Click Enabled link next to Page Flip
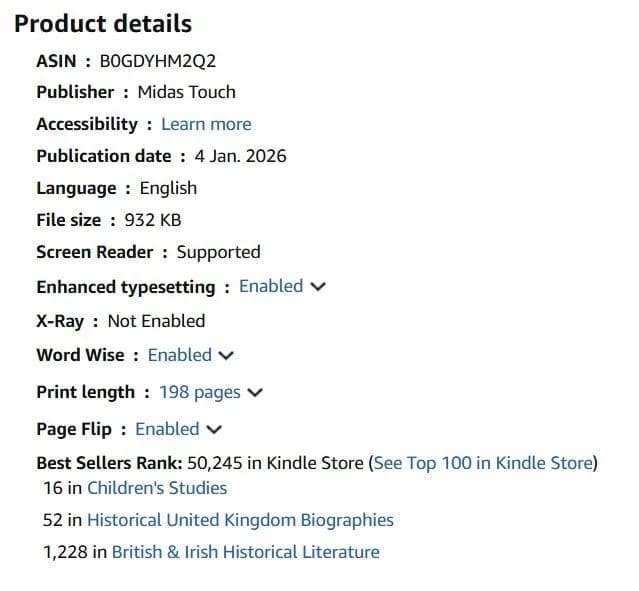Screen dimensions: 639x591 click(167, 429)
